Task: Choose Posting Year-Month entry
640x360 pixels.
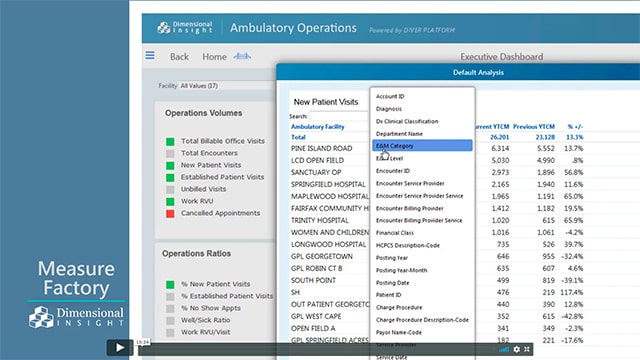Action: click(x=401, y=270)
